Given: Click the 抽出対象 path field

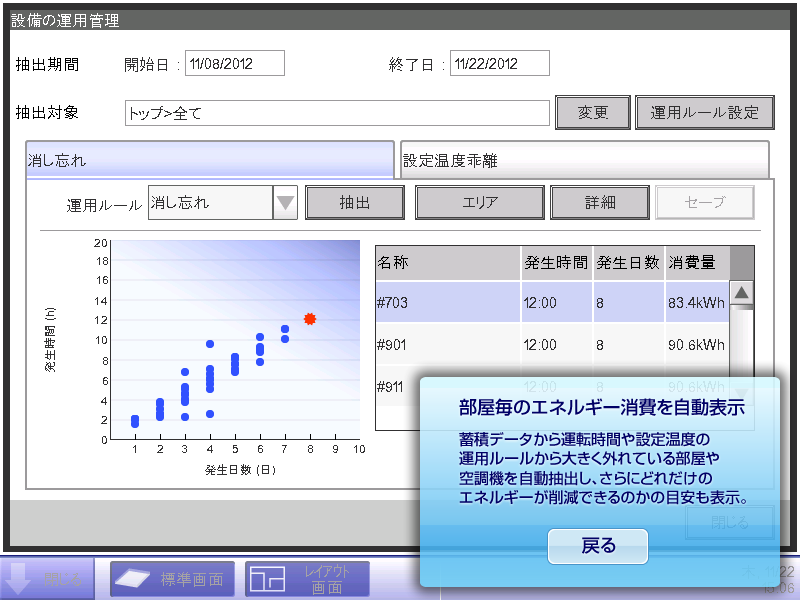Looking at the screenshot, I should tap(337, 113).
